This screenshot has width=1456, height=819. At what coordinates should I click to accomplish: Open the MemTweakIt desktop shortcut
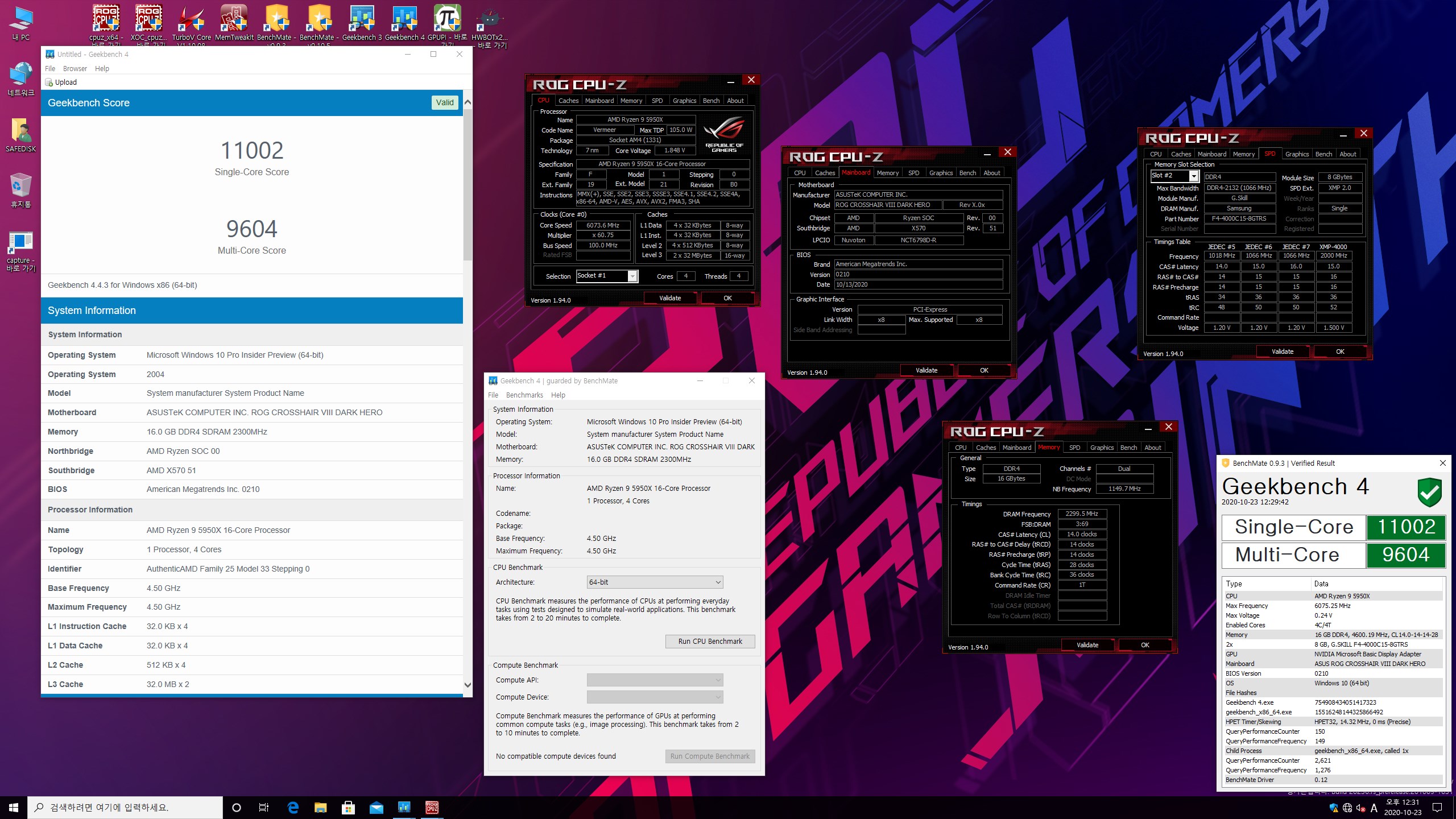234,24
